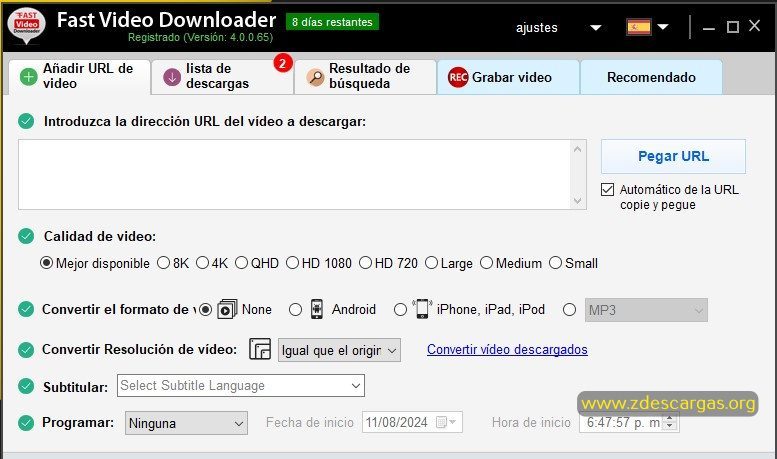
Task: Click green check icon beside Subtitular
Action: (x=26, y=386)
